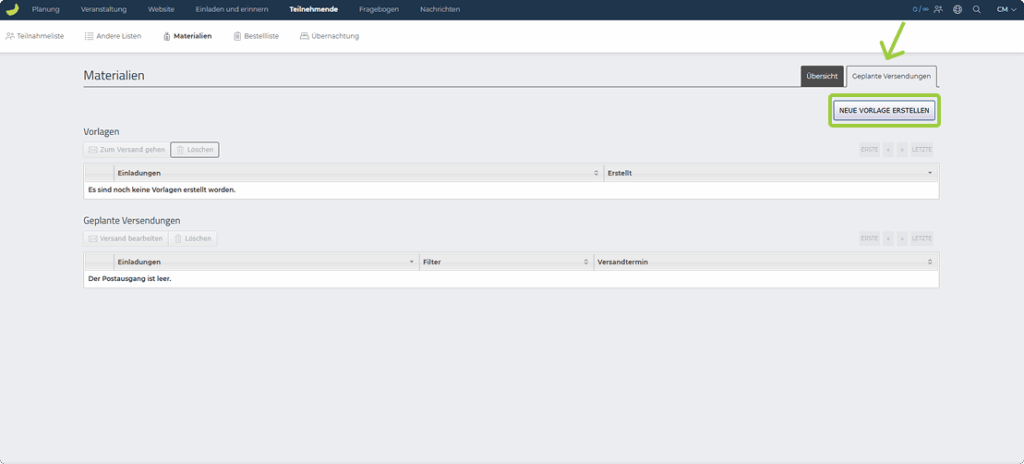Click Löschen in the Vorlagen section
Image resolution: width=1024 pixels, height=464 pixels.
[195, 150]
